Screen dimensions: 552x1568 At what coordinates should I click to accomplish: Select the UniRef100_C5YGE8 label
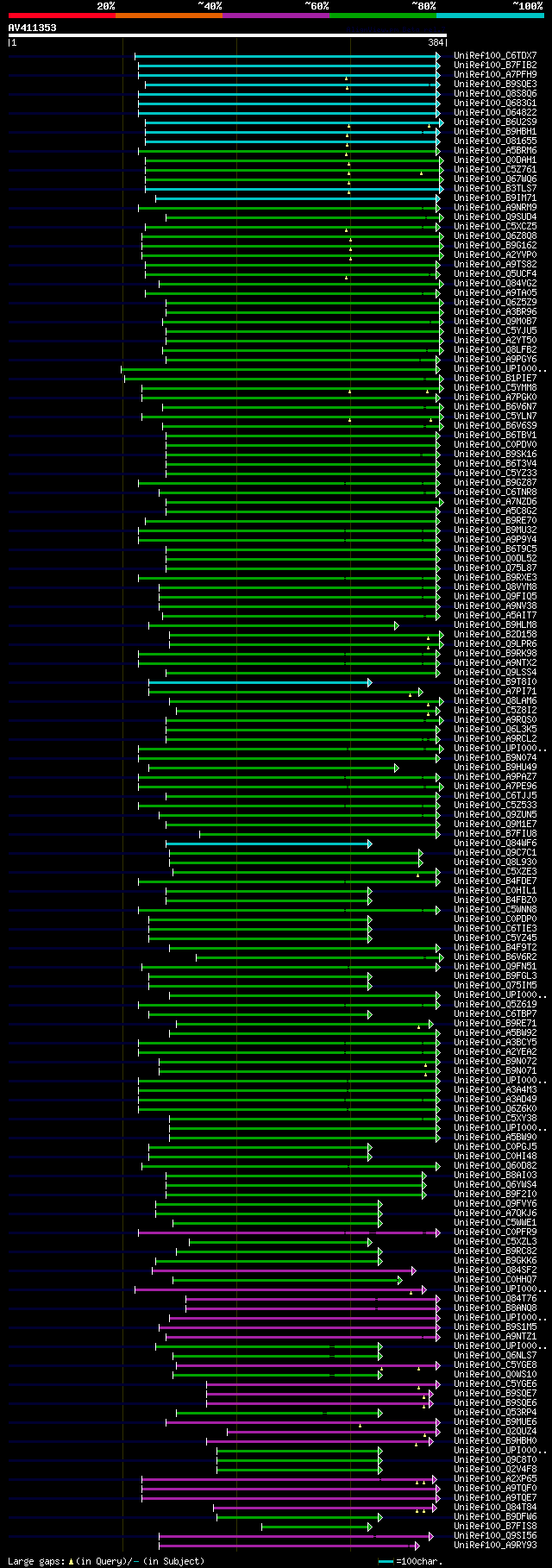click(495, 1365)
